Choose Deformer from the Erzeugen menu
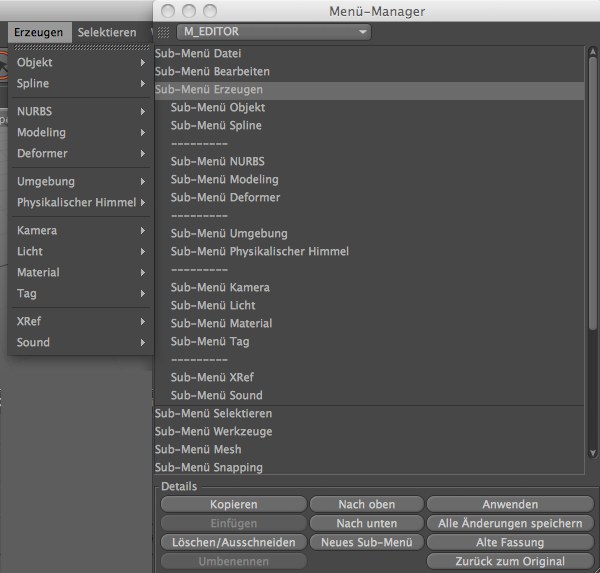The width and height of the screenshot is (600, 573). point(80,154)
